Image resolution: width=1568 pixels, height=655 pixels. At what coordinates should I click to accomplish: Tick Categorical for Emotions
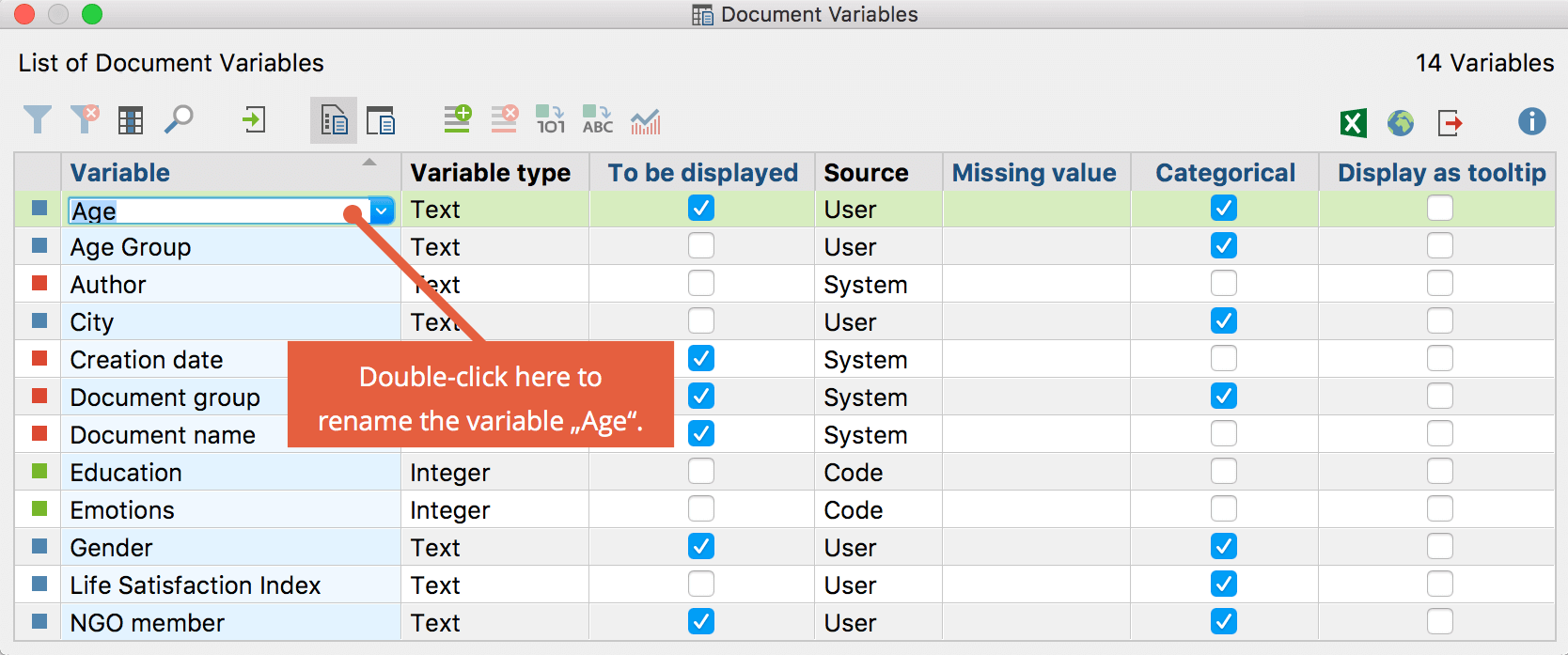tap(1224, 508)
